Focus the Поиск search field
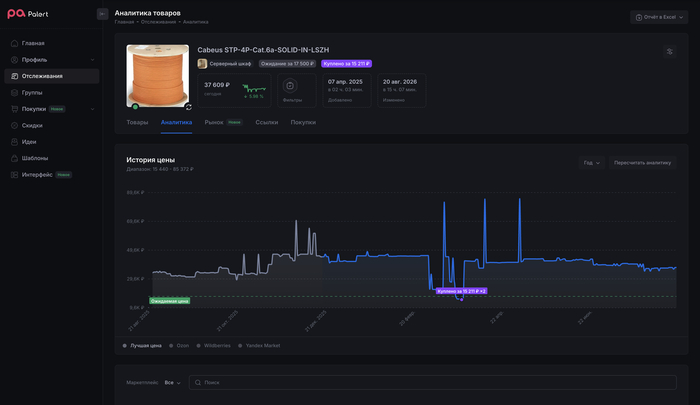This screenshot has height=405, width=700. [433, 383]
